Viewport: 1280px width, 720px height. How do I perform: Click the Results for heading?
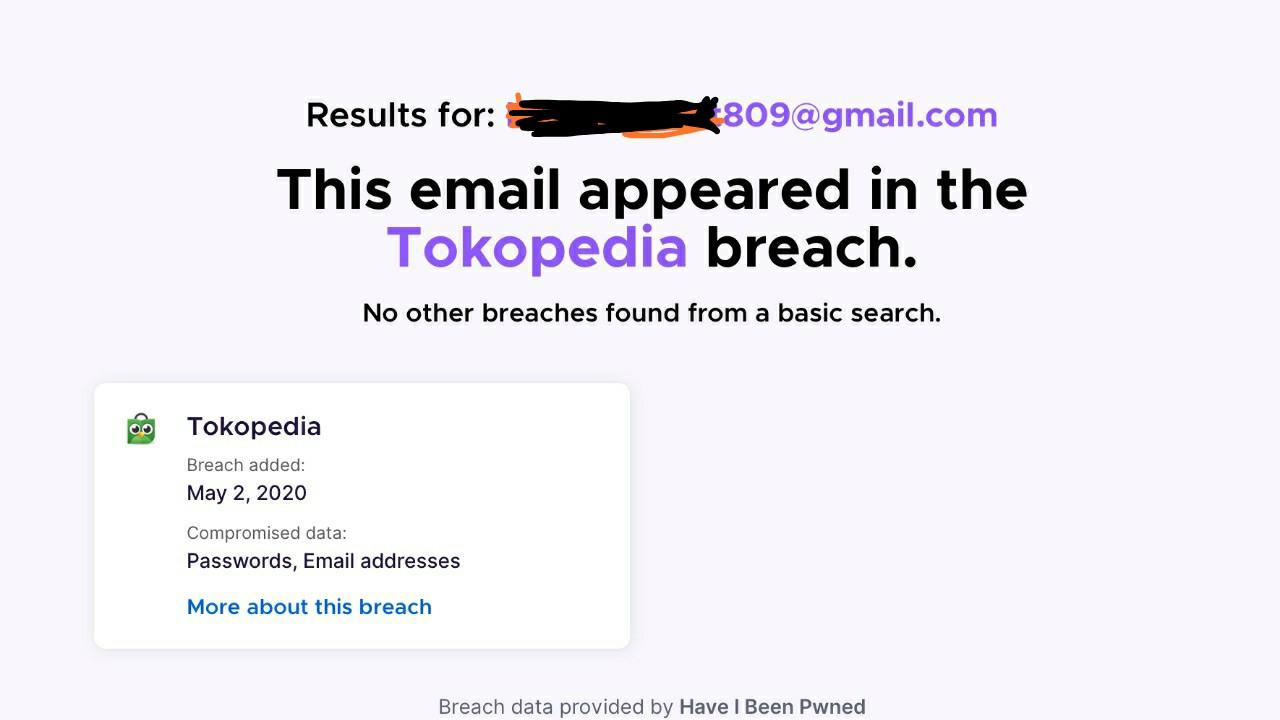[x=401, y=115]
